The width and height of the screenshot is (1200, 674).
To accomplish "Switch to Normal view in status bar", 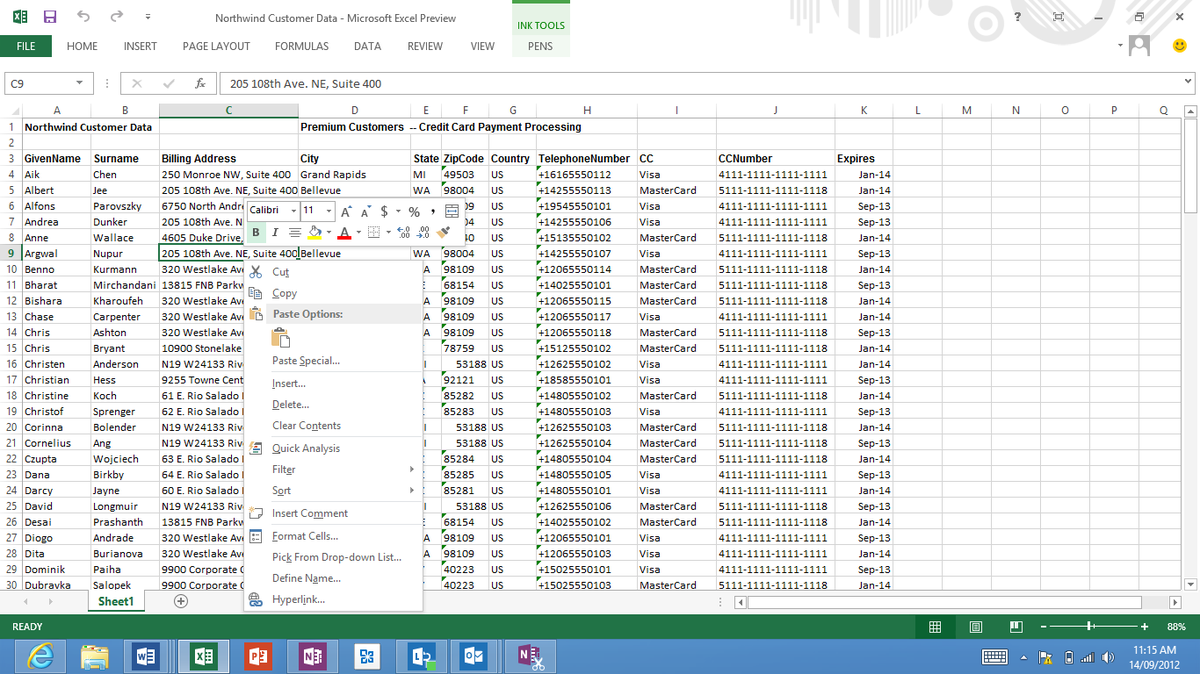I will click(x=934, y=627).
